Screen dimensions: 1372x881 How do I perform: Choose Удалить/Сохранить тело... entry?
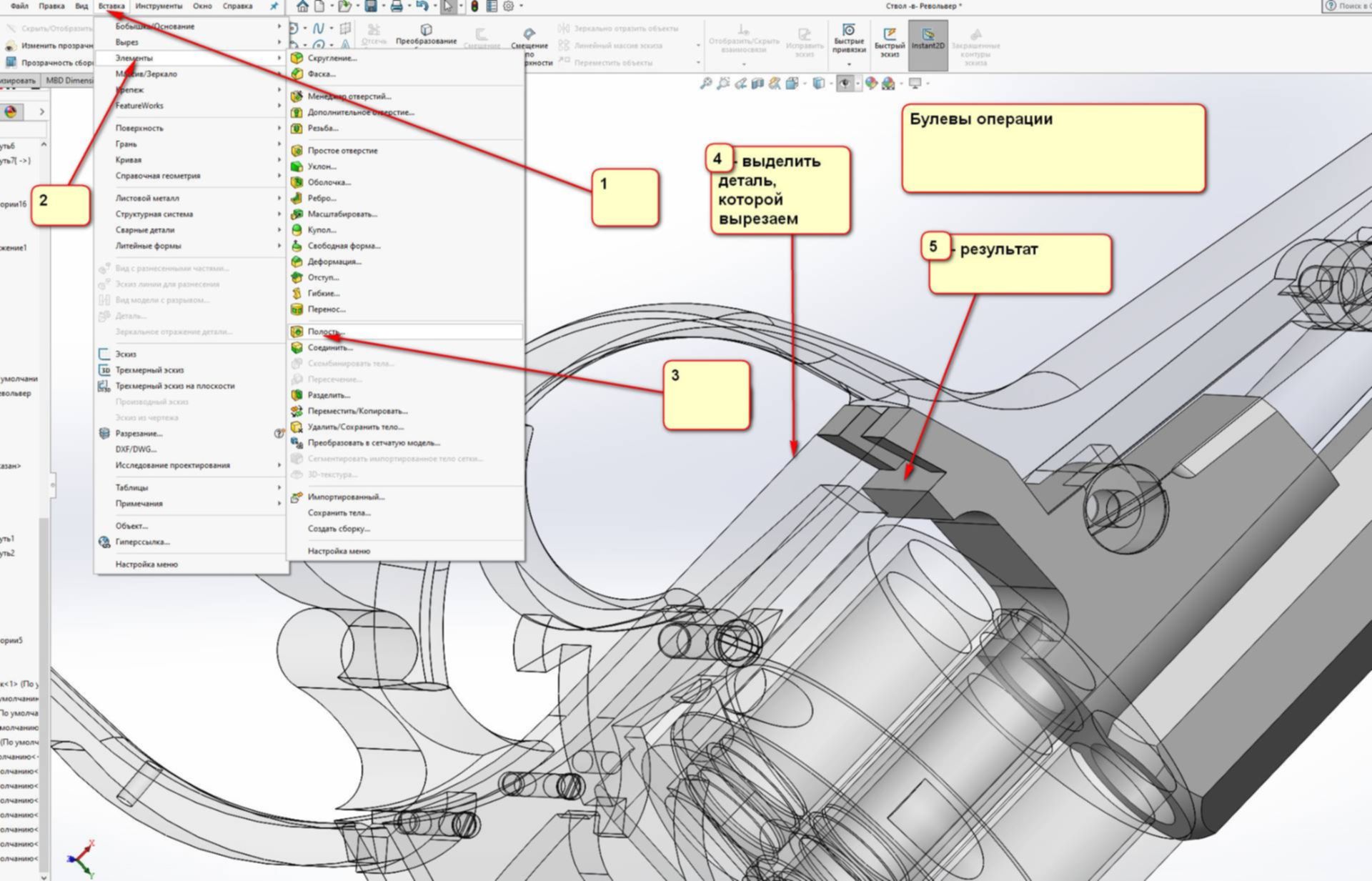(405, 427)
